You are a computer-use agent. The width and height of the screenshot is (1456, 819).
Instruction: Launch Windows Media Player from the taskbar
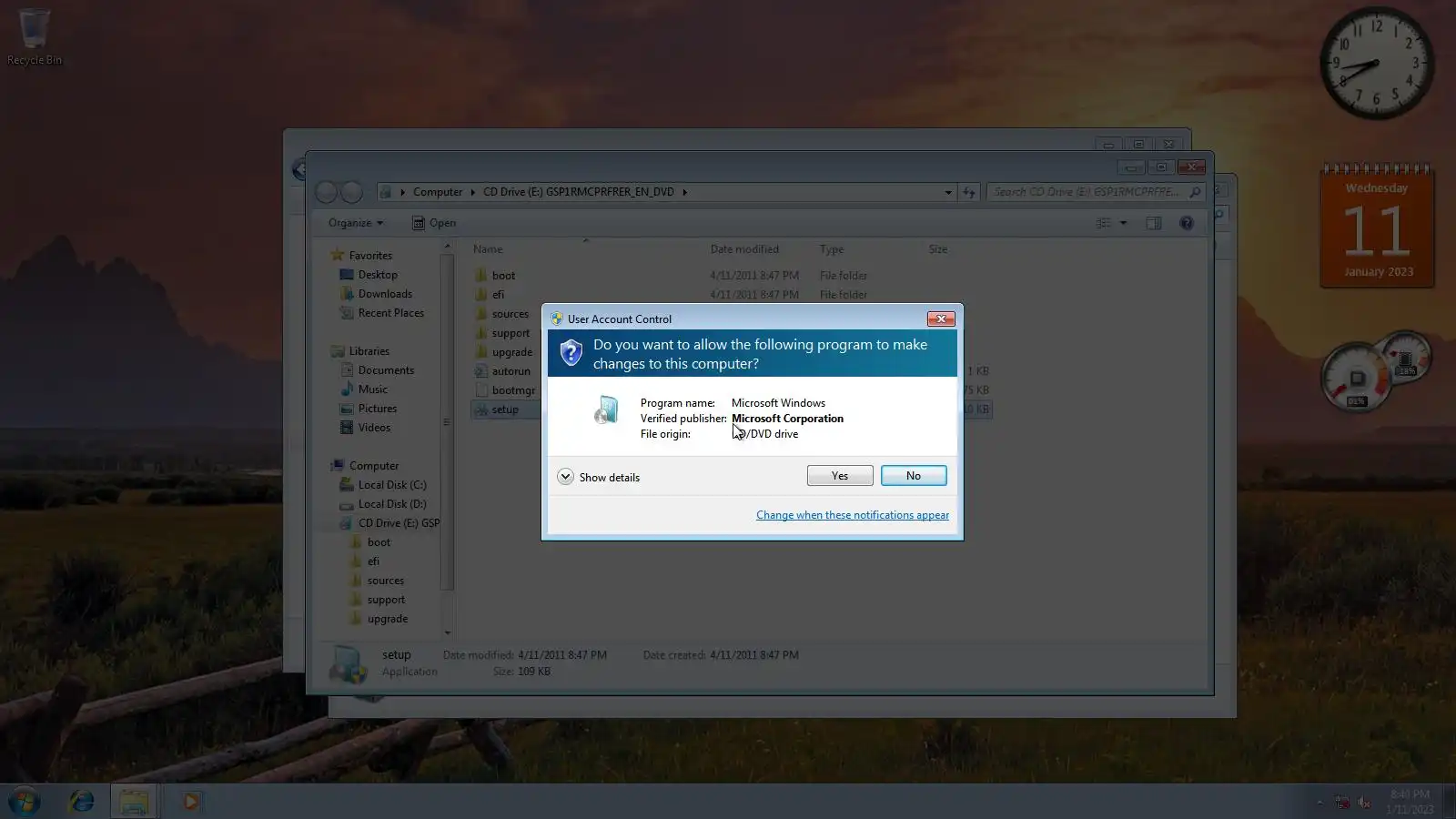click(x=190, y=801)
